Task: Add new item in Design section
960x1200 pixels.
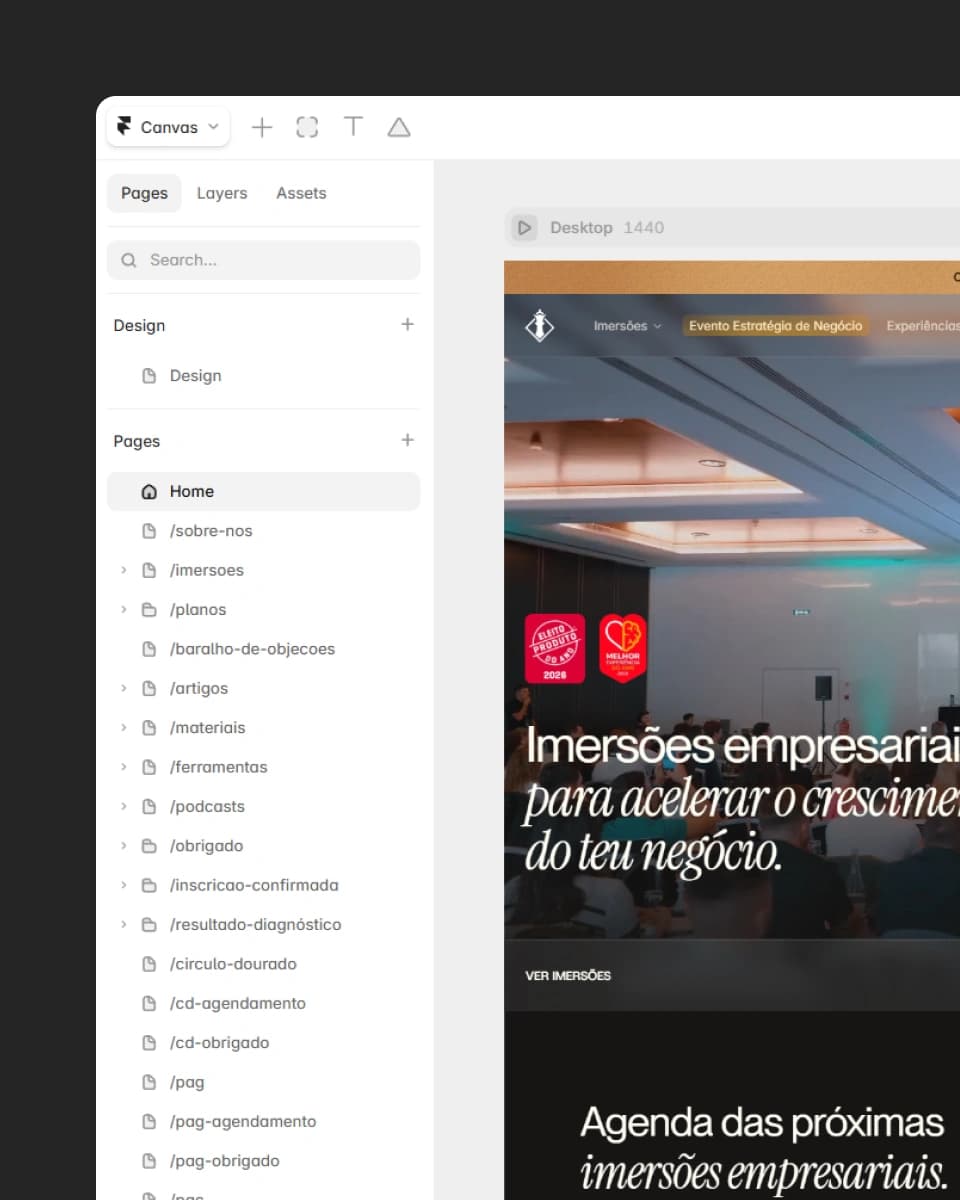Action: pyautogui.click(x=407, y=324)
